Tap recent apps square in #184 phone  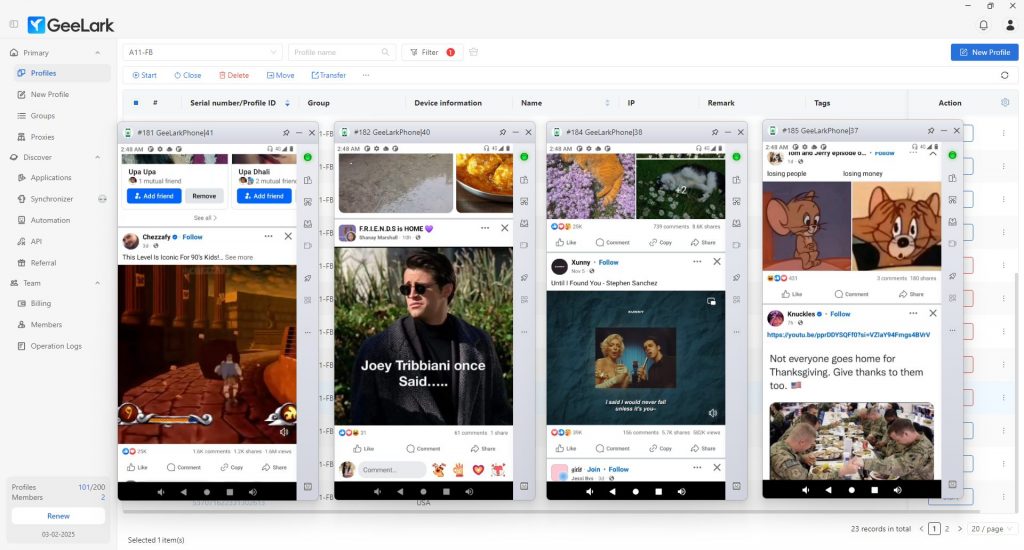658,491
